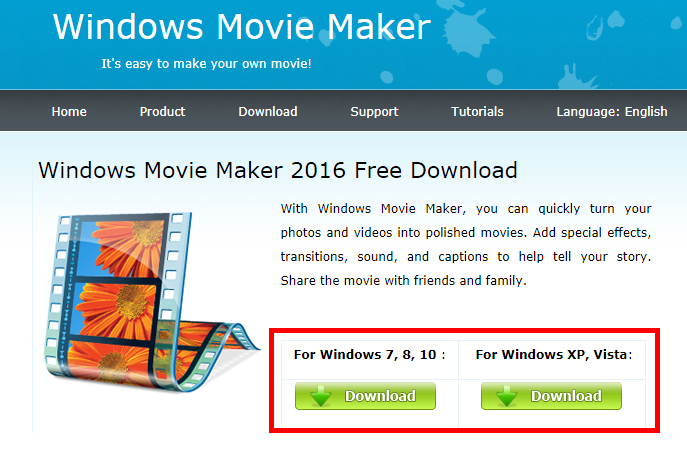687x453 pixels.
Task: Click the product description paragraph text
Action: [x=466, y=244]
